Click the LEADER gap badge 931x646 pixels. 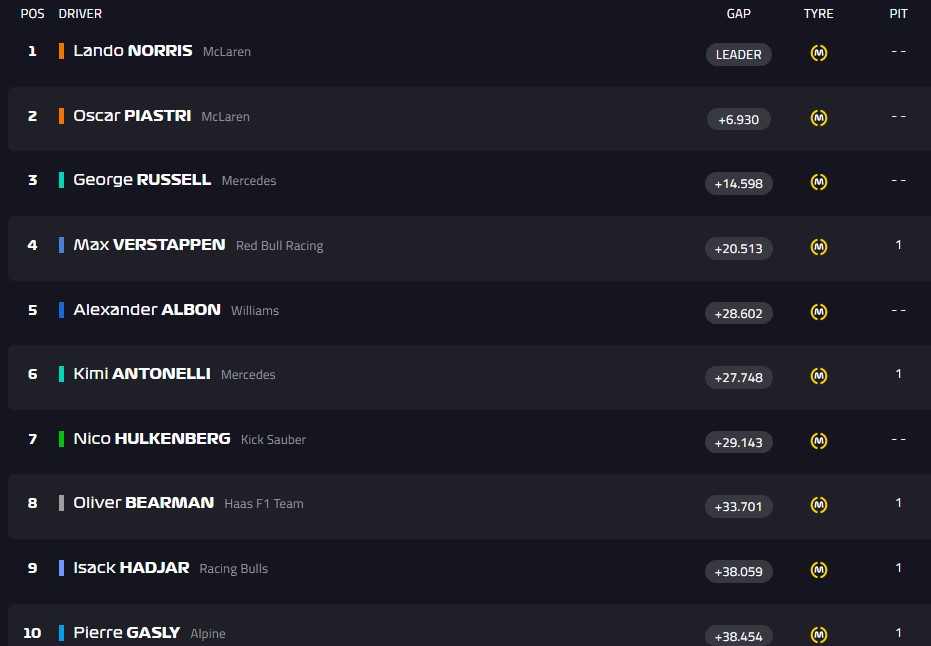tap(738, 55)
